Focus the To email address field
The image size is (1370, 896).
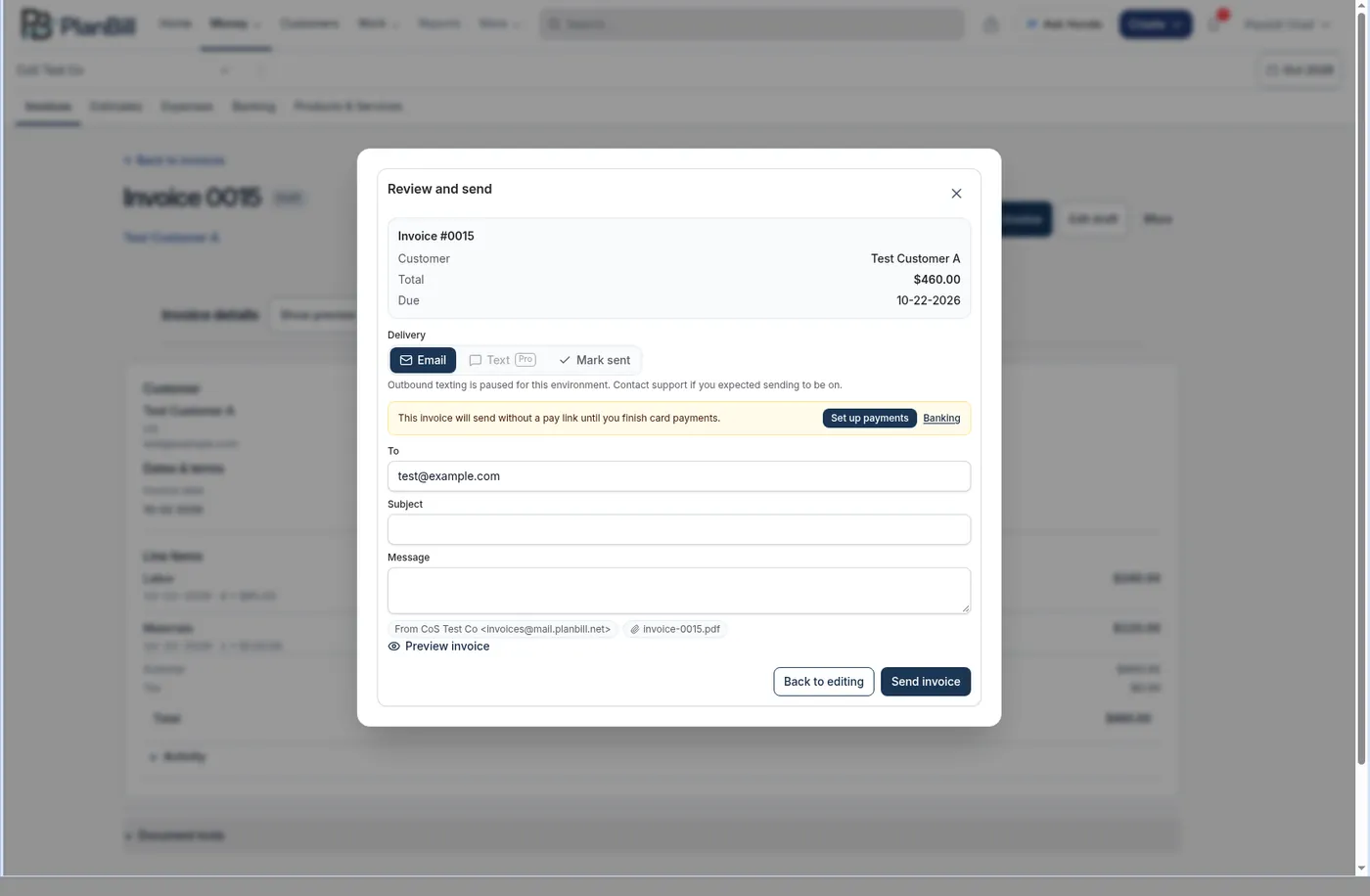pyautogui.click(x=679, y=476)
